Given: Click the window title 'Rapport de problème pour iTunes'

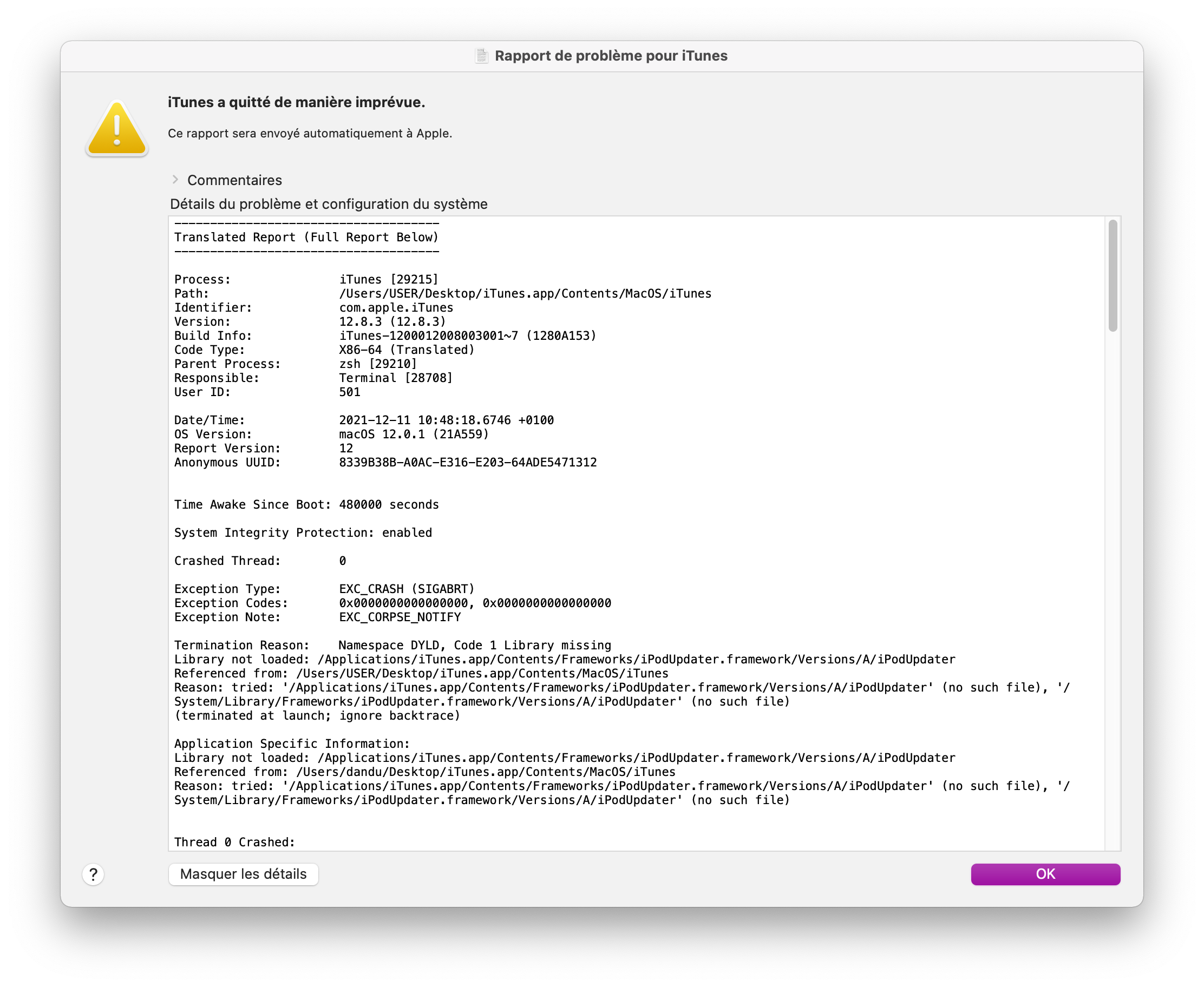Looking at the screenshot, I should (x=611, y=56).
